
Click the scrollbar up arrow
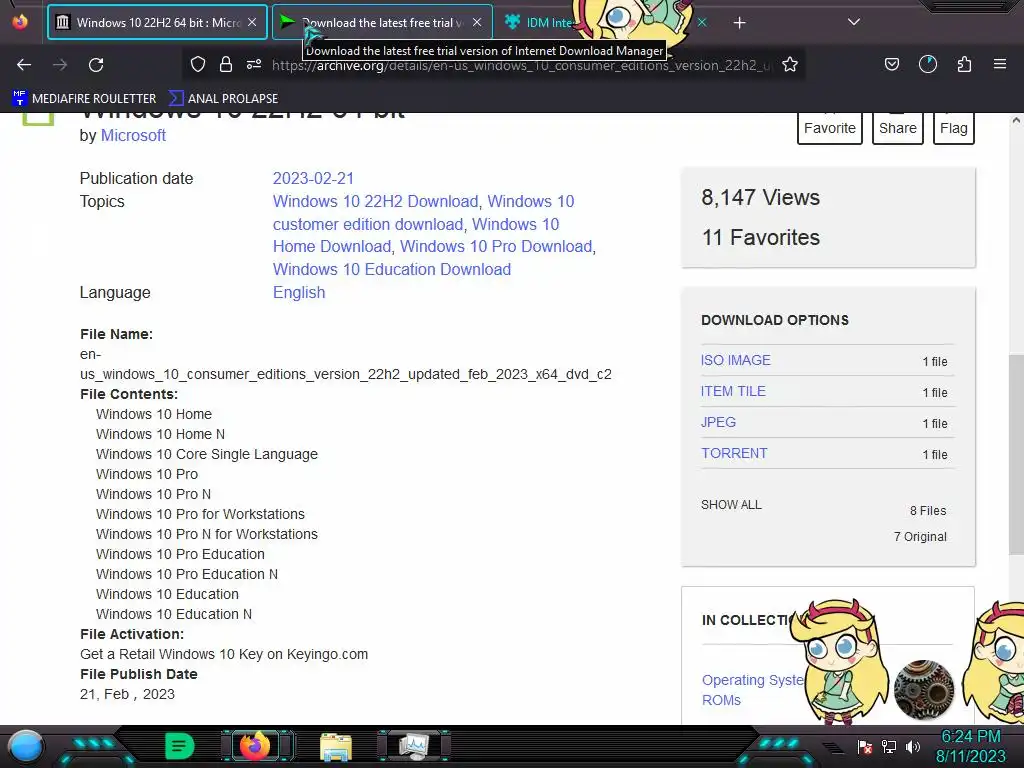tap(1016, 120)
